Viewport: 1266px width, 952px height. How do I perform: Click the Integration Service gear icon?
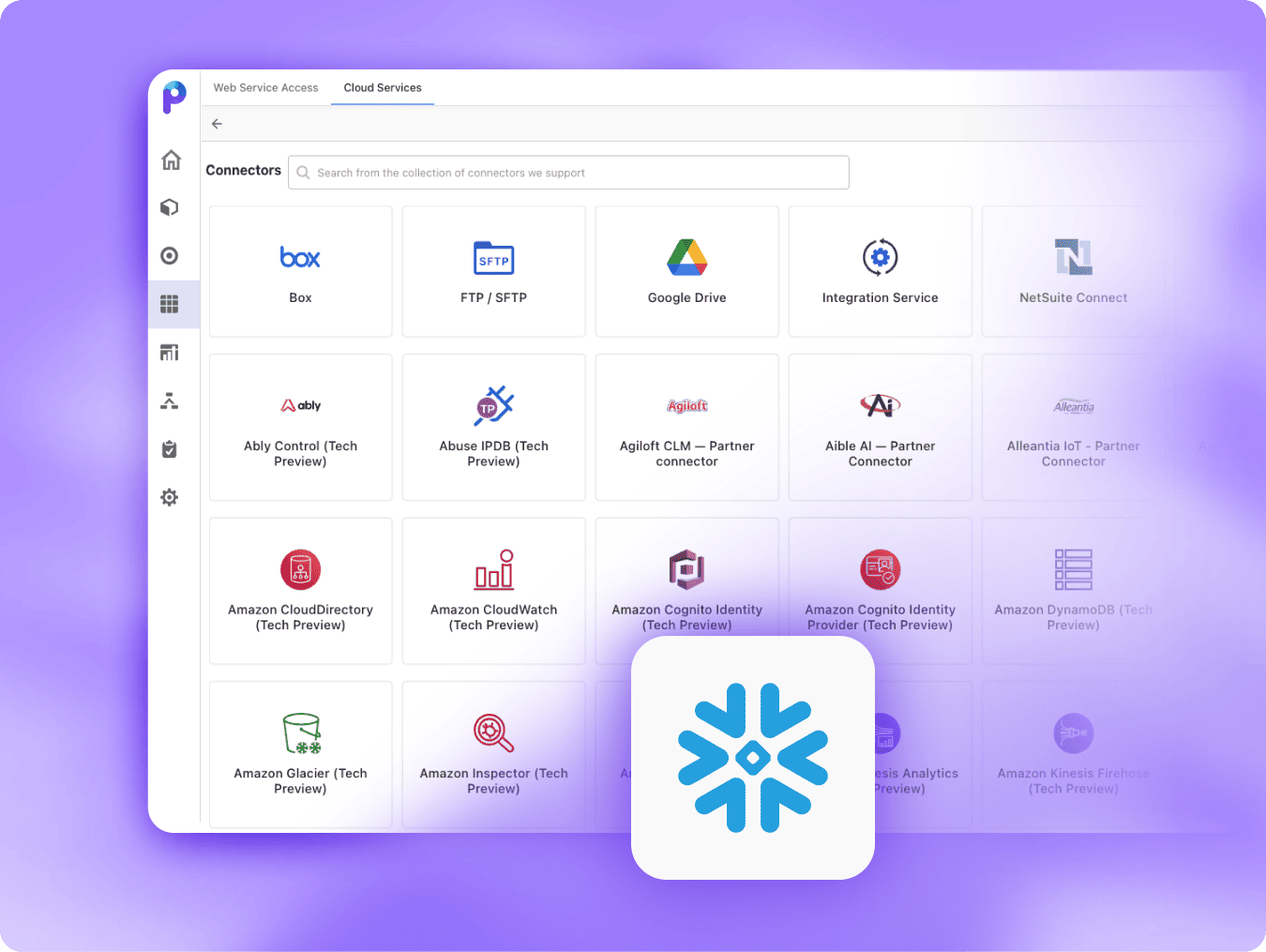tap(881, 257)
